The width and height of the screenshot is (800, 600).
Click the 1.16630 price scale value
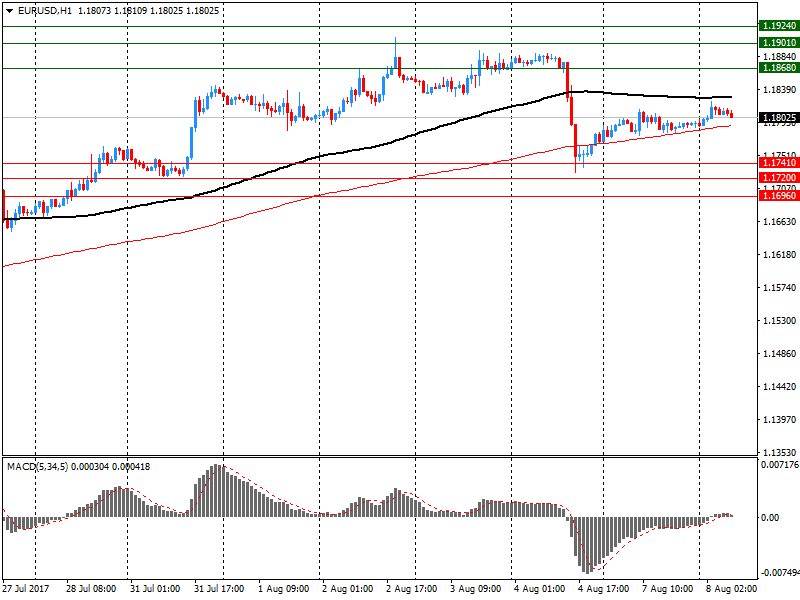[779, 221]
